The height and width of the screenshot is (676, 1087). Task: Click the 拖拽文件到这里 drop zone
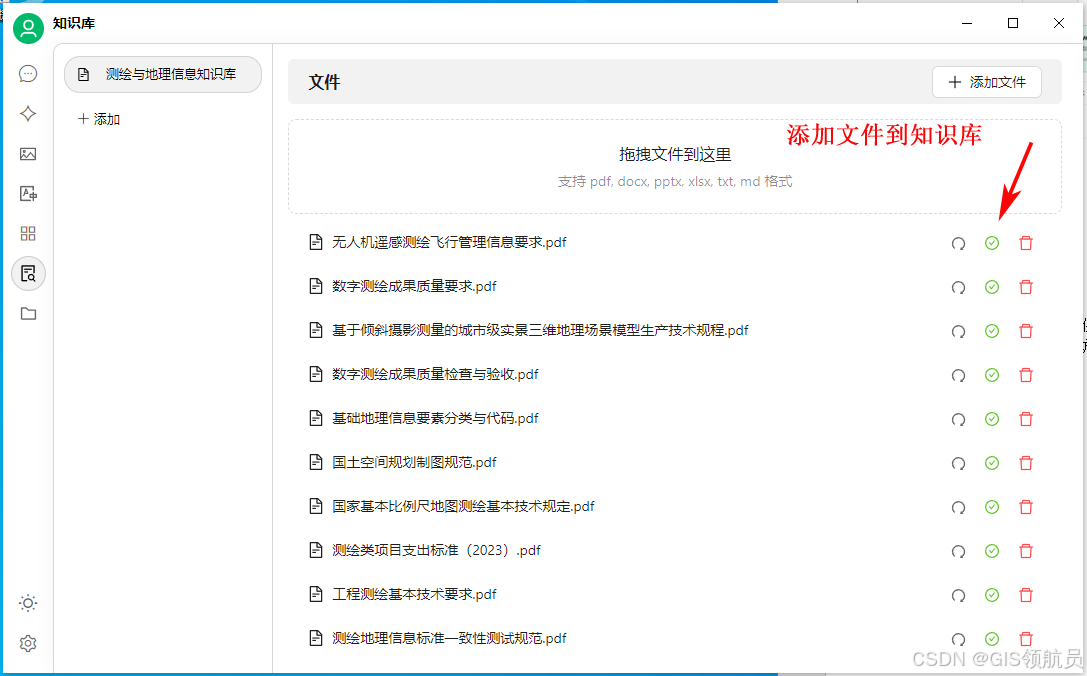pos(675,166)
